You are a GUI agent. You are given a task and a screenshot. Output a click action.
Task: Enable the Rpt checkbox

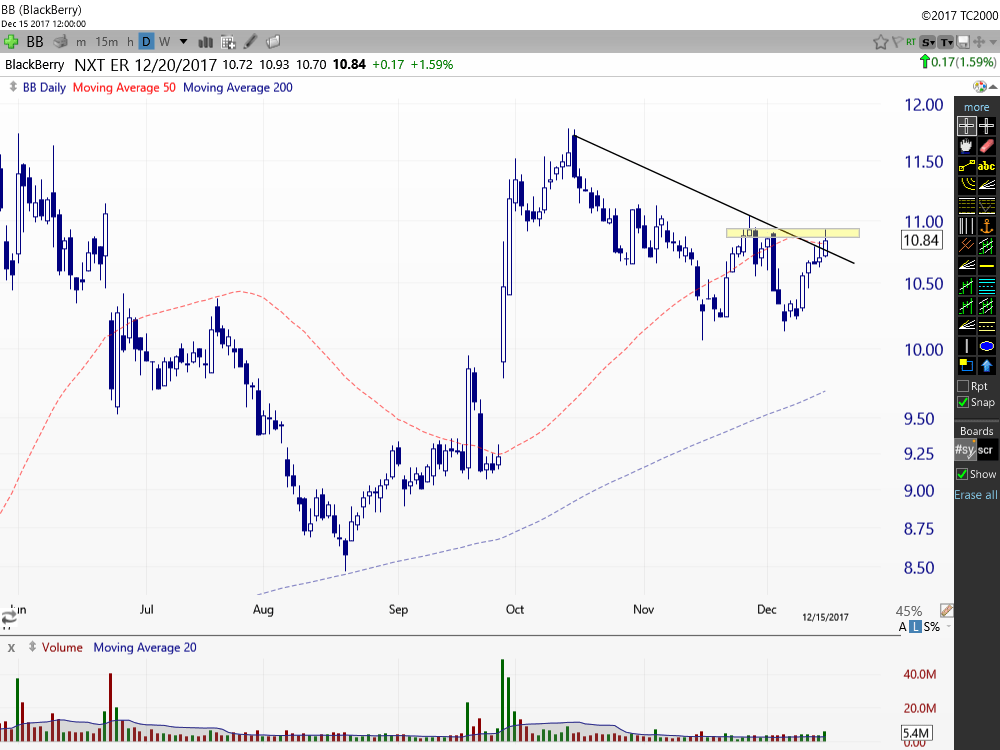click(963, 386)
